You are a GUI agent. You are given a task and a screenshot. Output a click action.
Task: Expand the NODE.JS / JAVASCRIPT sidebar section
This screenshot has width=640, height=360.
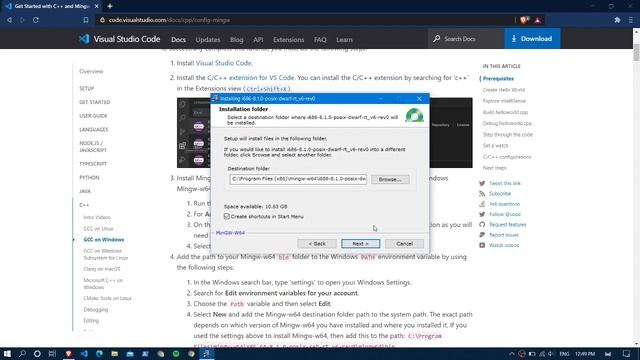point(93,147)
